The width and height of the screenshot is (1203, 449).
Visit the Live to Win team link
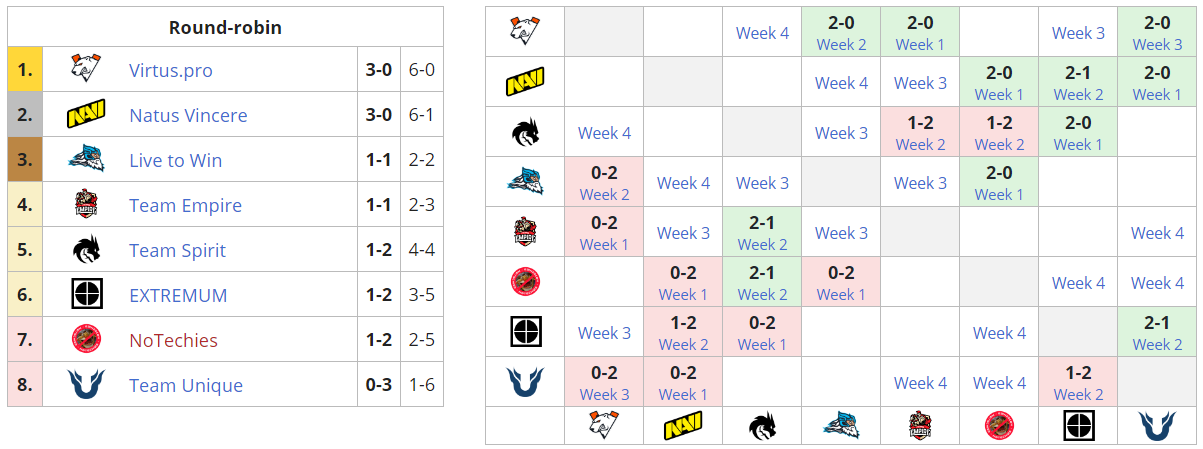pos(176,160)
